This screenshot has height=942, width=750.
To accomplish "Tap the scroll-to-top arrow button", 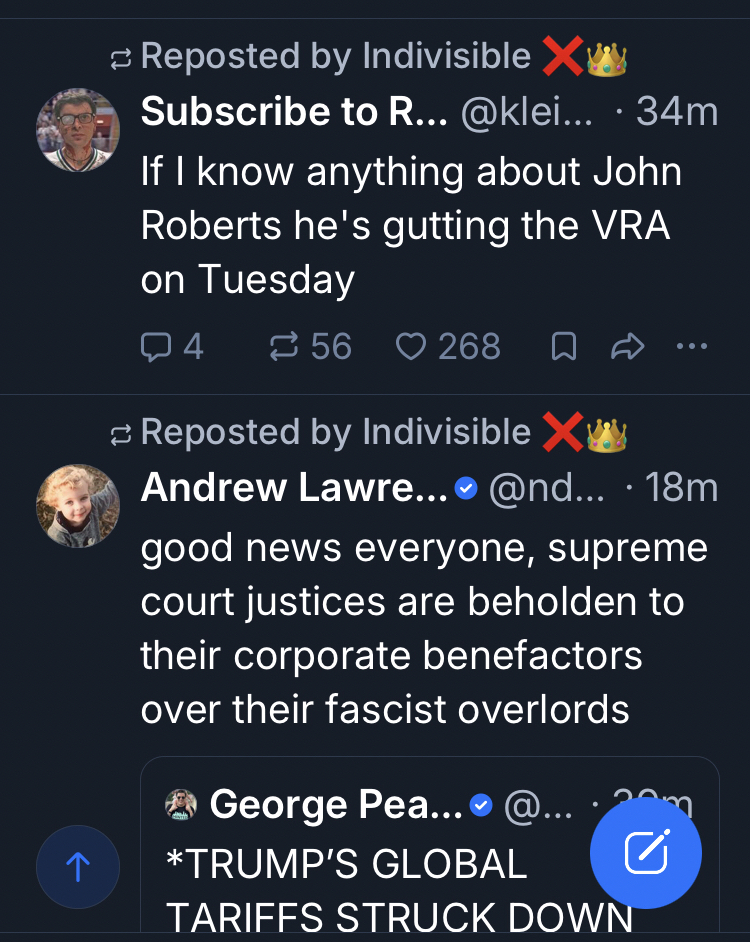I will [x=78, y=866].
